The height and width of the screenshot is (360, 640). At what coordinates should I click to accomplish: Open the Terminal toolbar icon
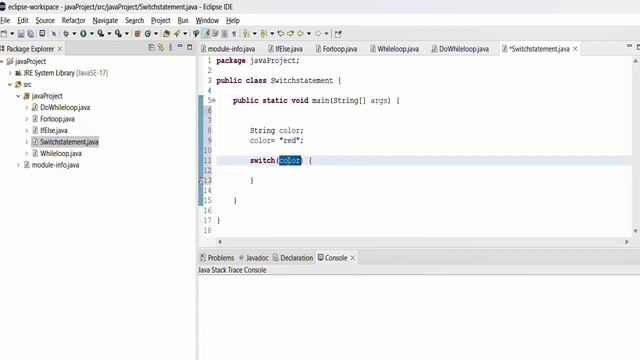[x=42, y=33]
